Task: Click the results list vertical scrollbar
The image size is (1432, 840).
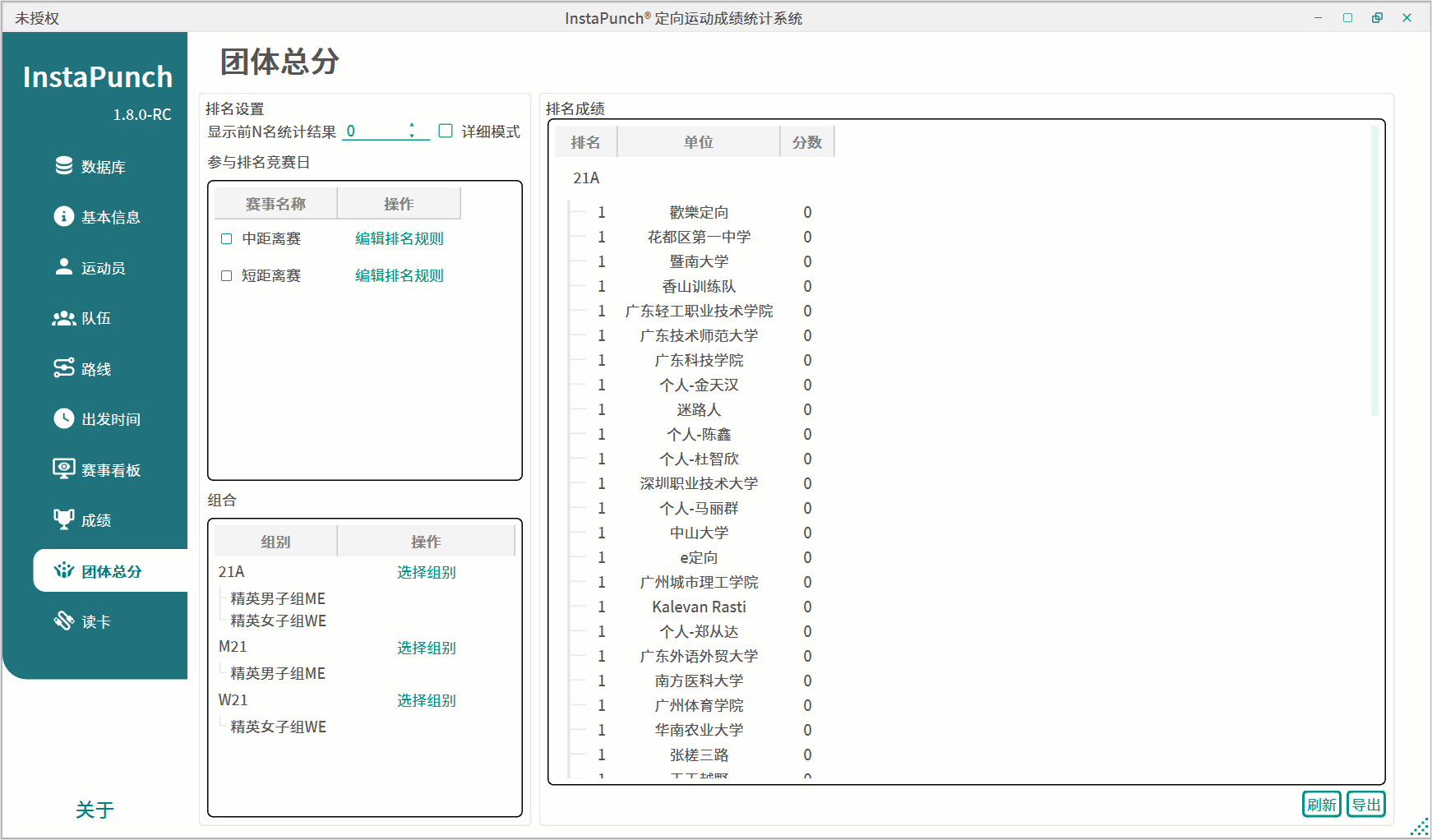Action: pos(1374,271)
